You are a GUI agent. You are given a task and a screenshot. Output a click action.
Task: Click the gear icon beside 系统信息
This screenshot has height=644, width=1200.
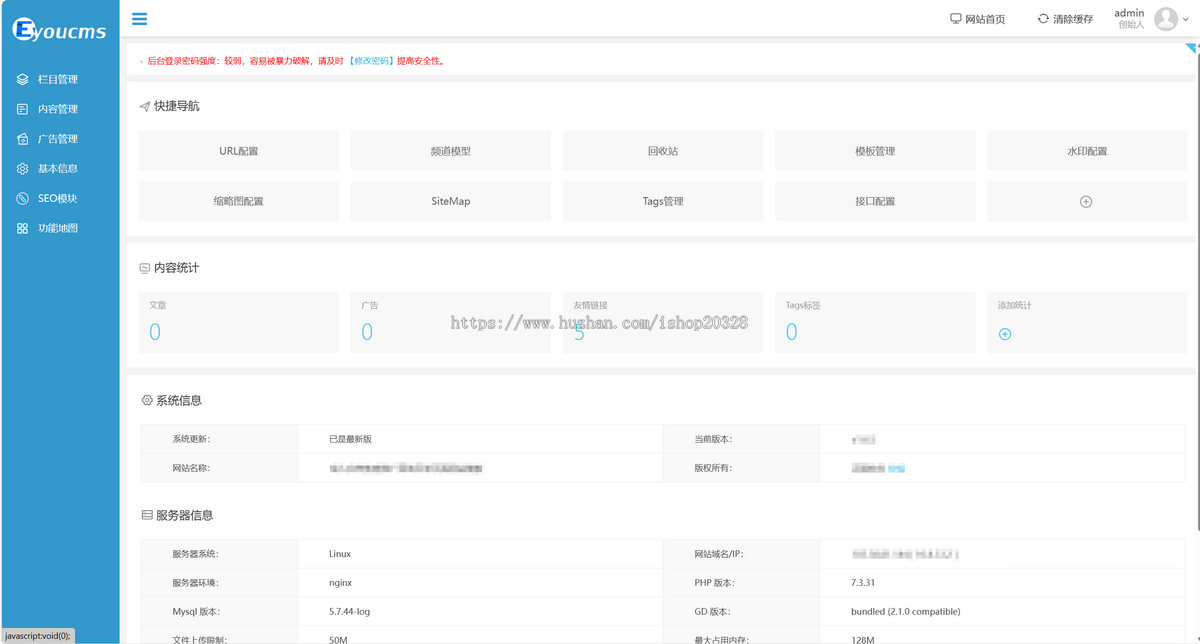[x=147, y=400]
